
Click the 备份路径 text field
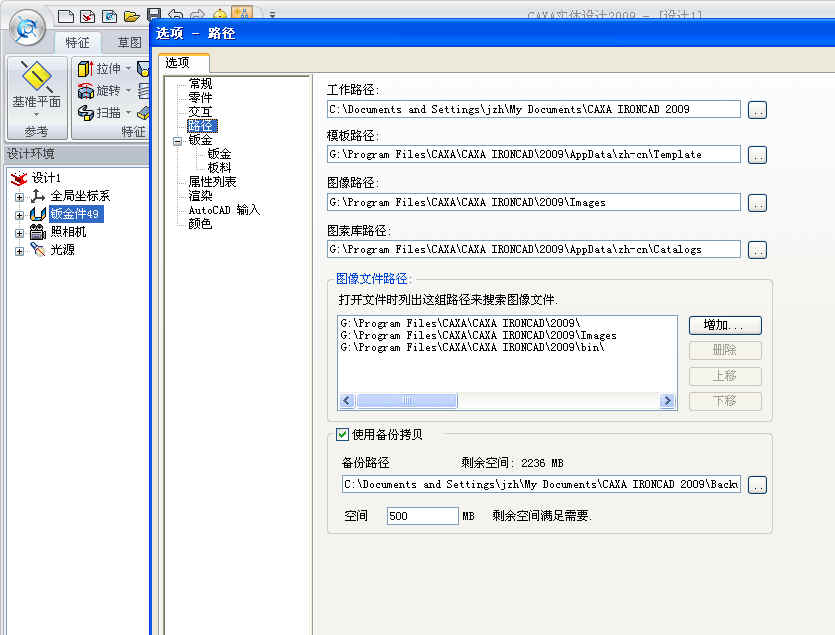[541, 484]
